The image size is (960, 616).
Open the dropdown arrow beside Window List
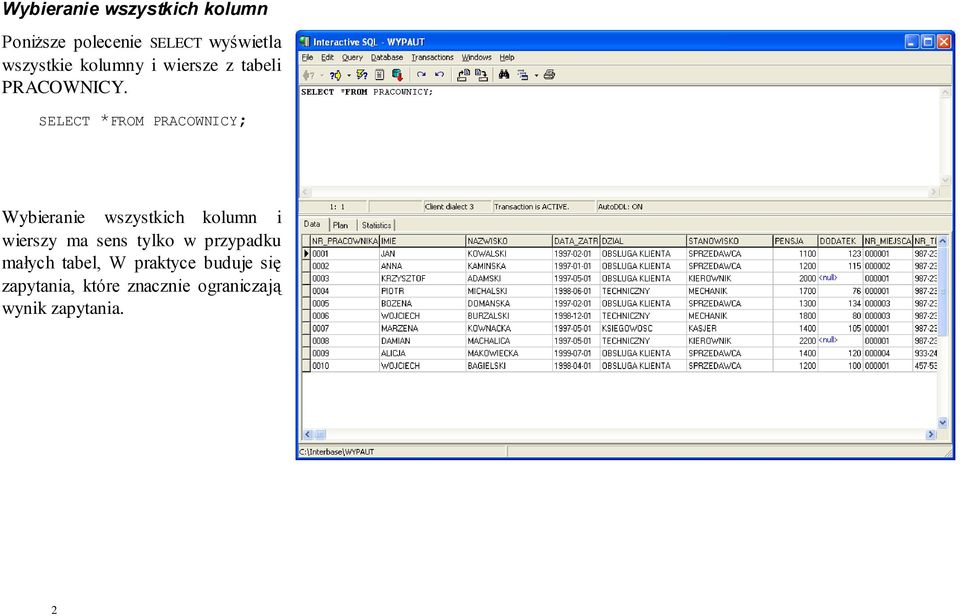[536, 75]
